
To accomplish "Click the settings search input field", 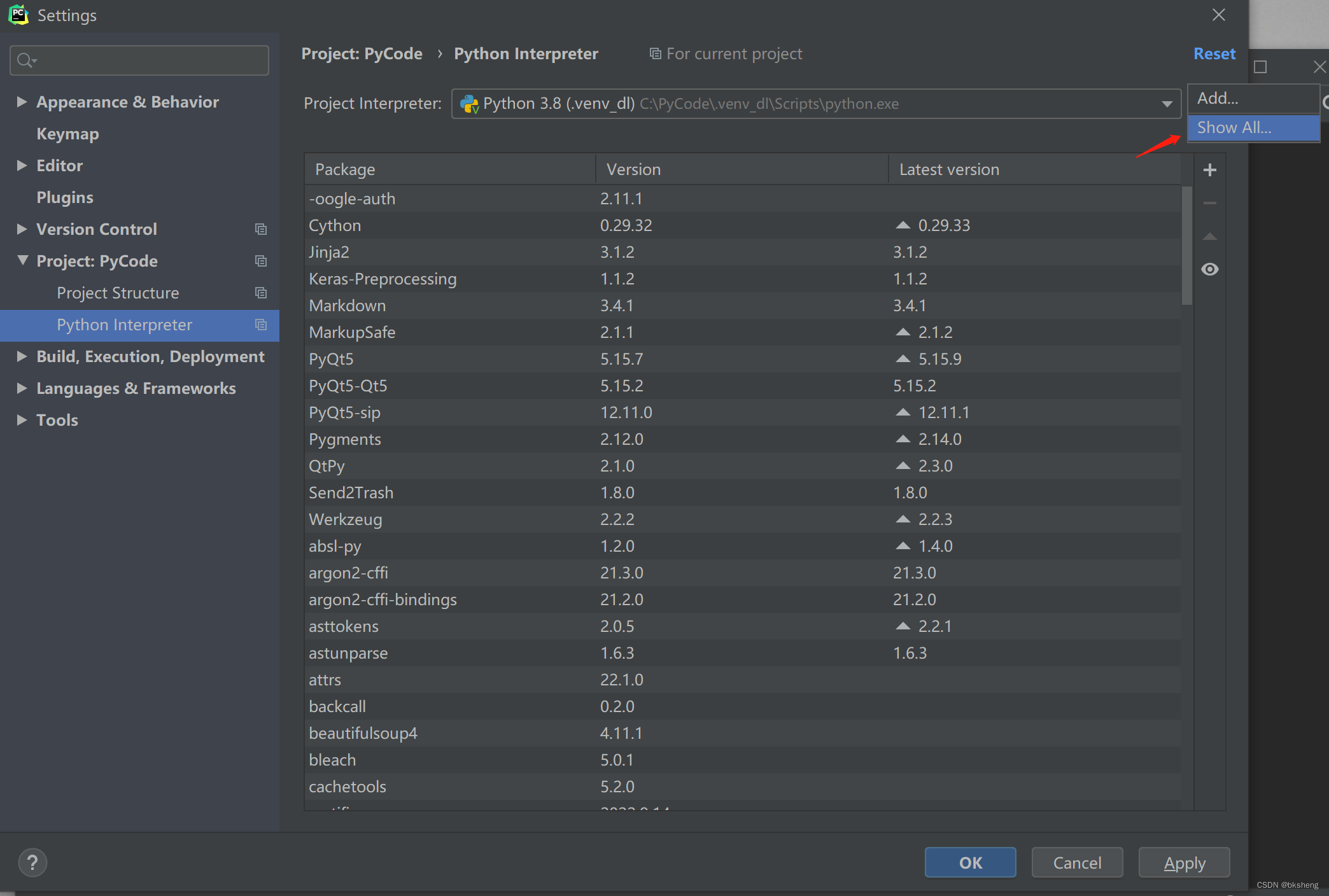I will [x=139, y=60].
